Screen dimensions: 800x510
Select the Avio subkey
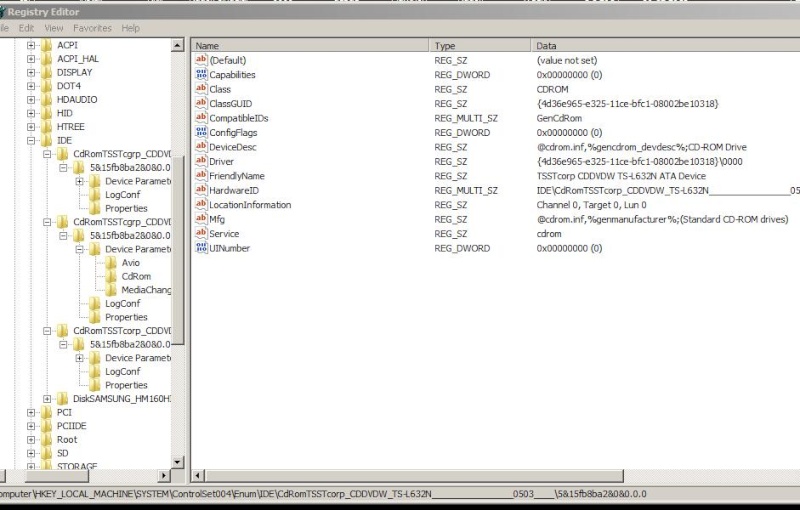pyautogui.click(x=131, y=263)
